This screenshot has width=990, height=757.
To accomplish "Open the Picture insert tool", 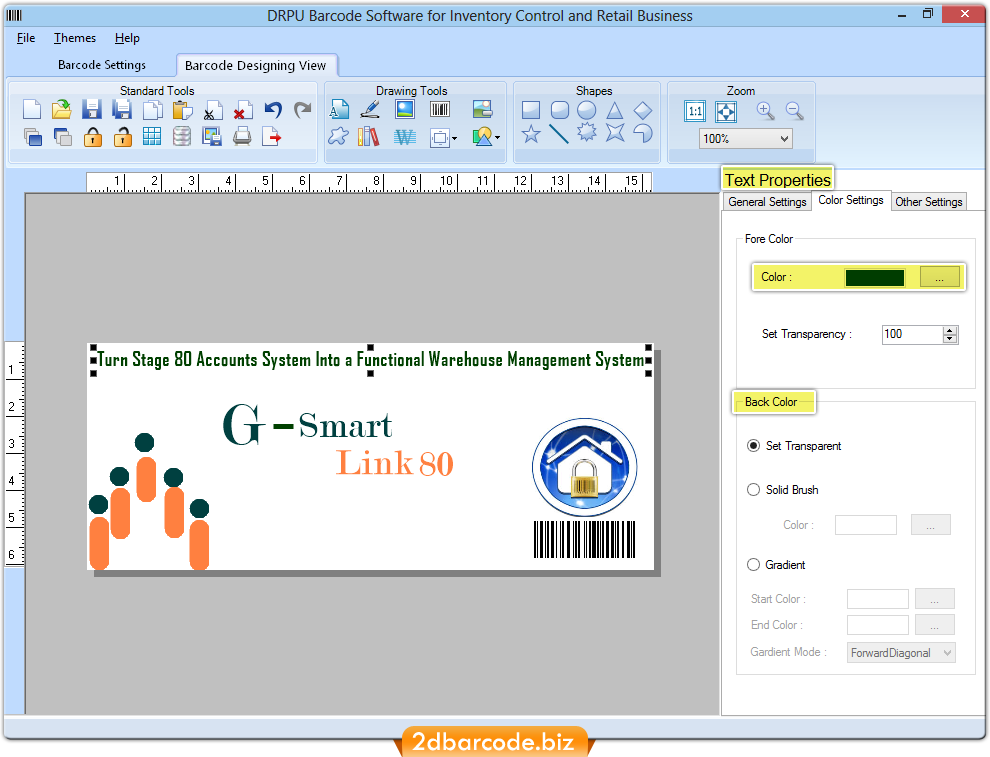I will (404, 108).
